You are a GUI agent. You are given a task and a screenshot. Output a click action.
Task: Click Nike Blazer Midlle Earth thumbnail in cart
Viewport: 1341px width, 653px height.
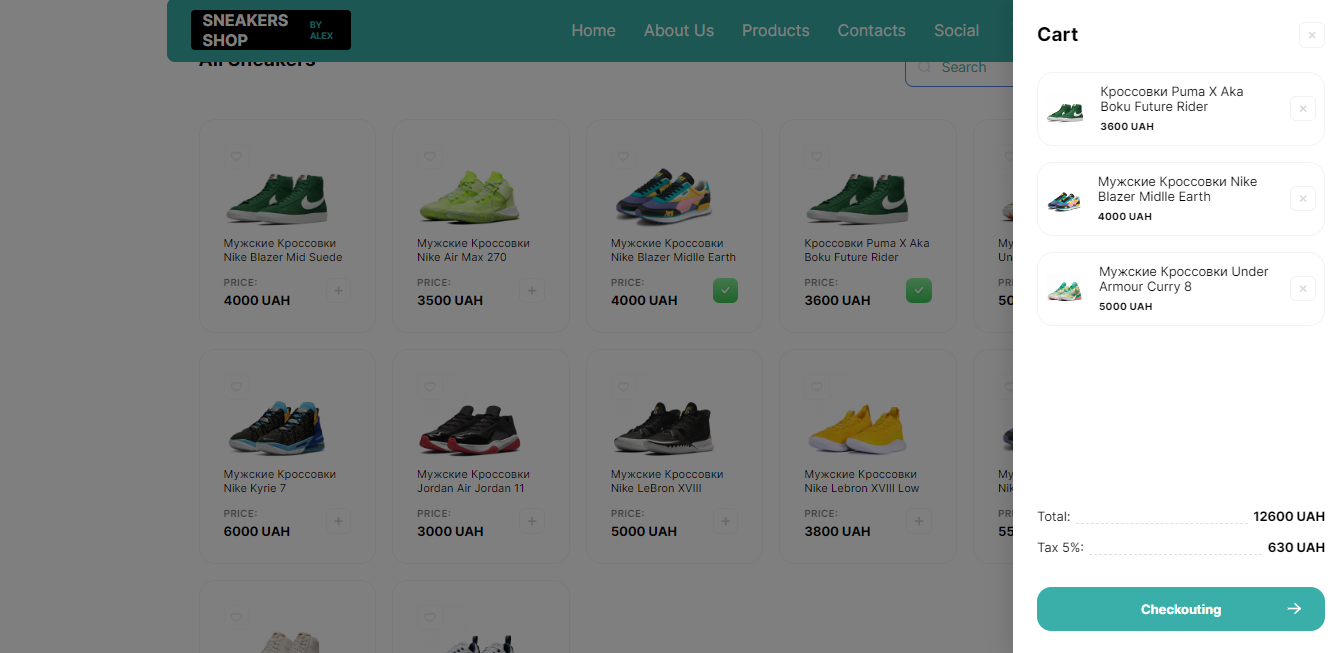pos(1065,201)
